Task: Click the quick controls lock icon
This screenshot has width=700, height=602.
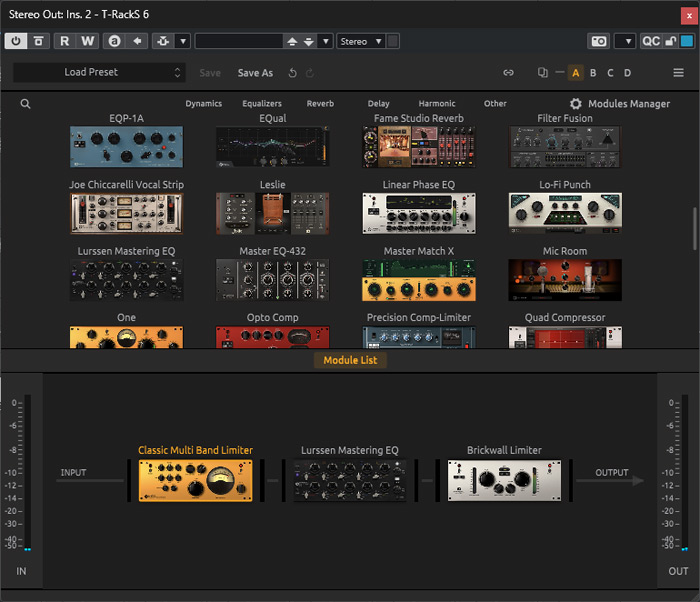Action: click(x=671, y=41)
